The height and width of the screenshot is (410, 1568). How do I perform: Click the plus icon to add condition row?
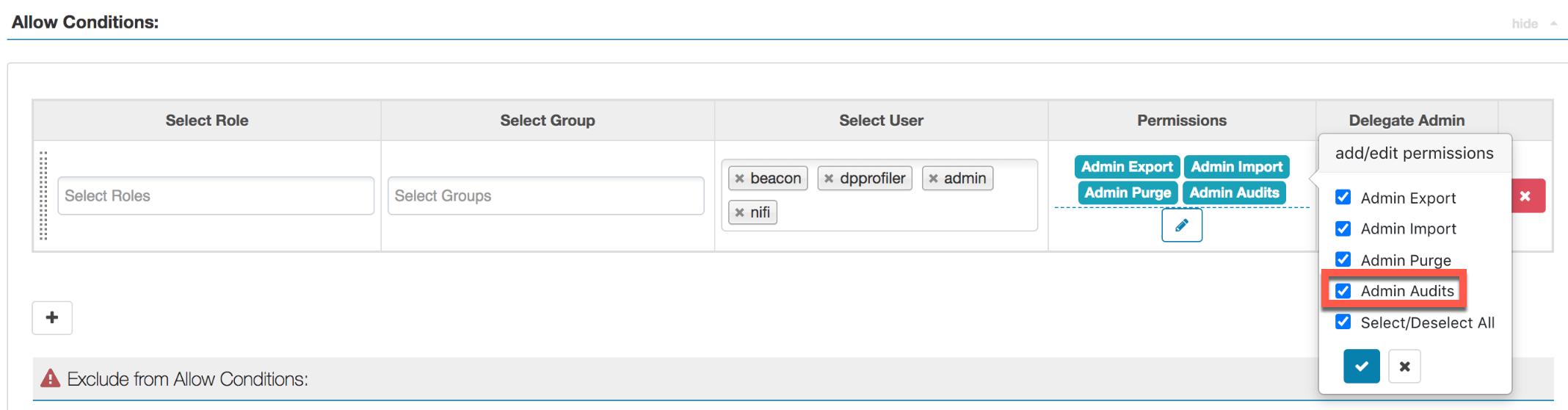pyautogui.click(x=52, y=317)
